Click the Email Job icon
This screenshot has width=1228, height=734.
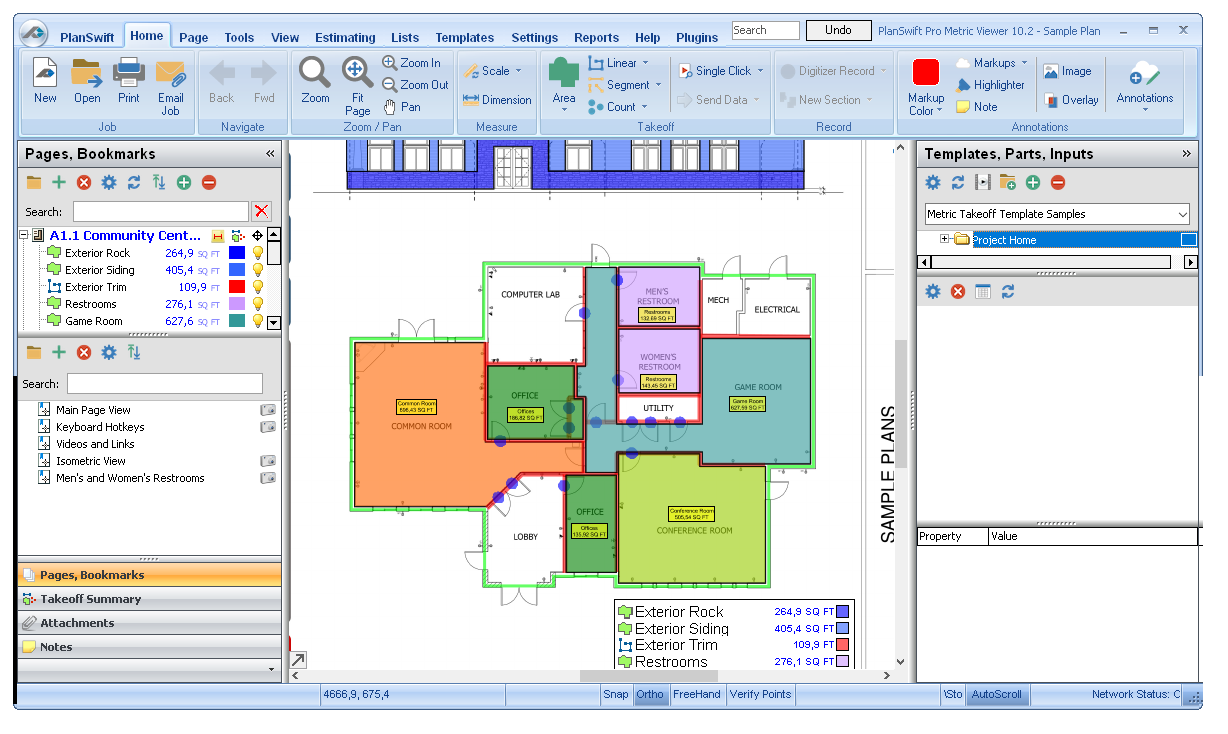click(171, 73)
